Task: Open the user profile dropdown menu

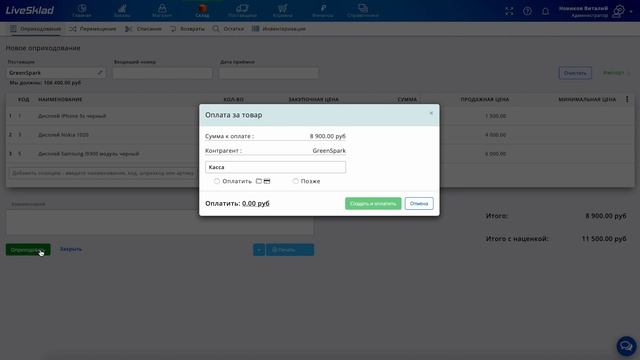Action: 596,11
